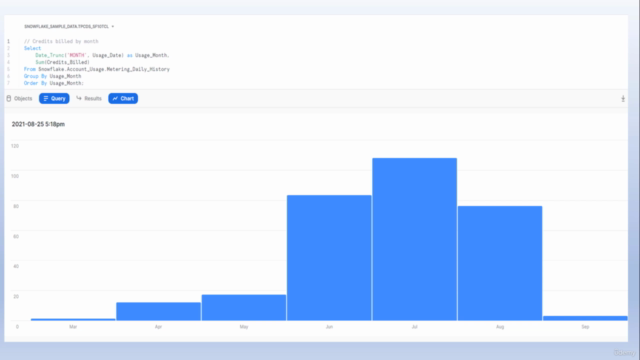
Task: Select the August bar in chart
Action: click(500, 263)
